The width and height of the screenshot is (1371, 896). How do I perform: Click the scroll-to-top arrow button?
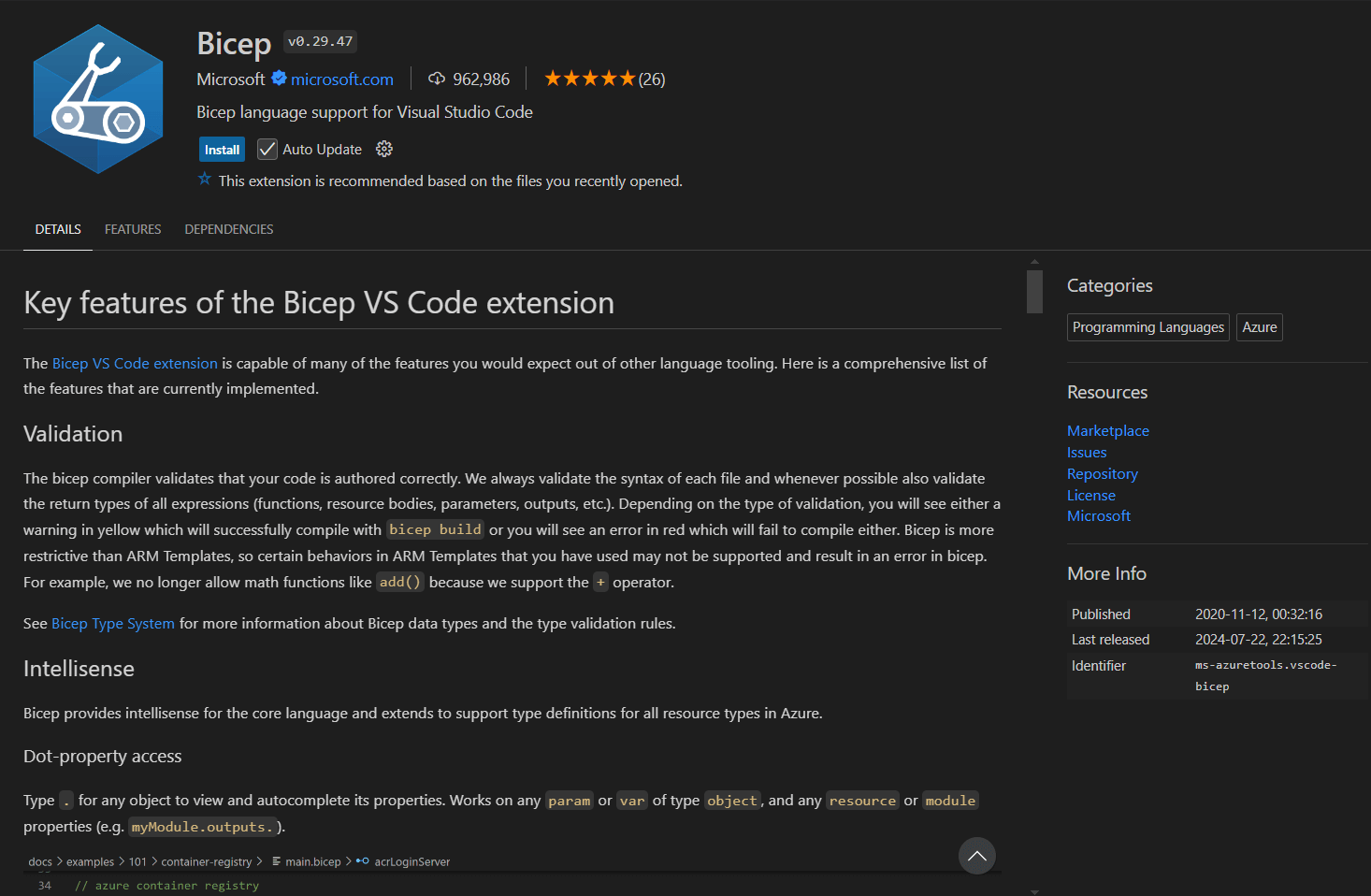[976, 855]
